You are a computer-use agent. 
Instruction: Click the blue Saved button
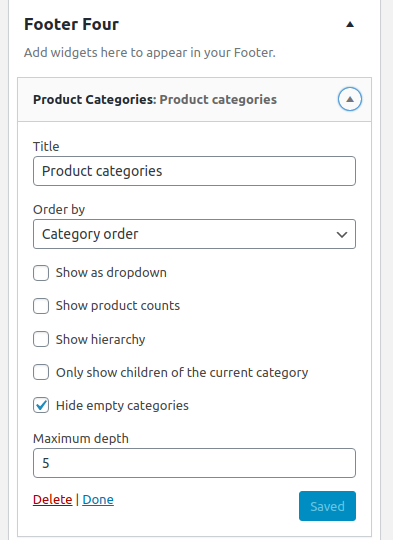[x=327, y=506]
